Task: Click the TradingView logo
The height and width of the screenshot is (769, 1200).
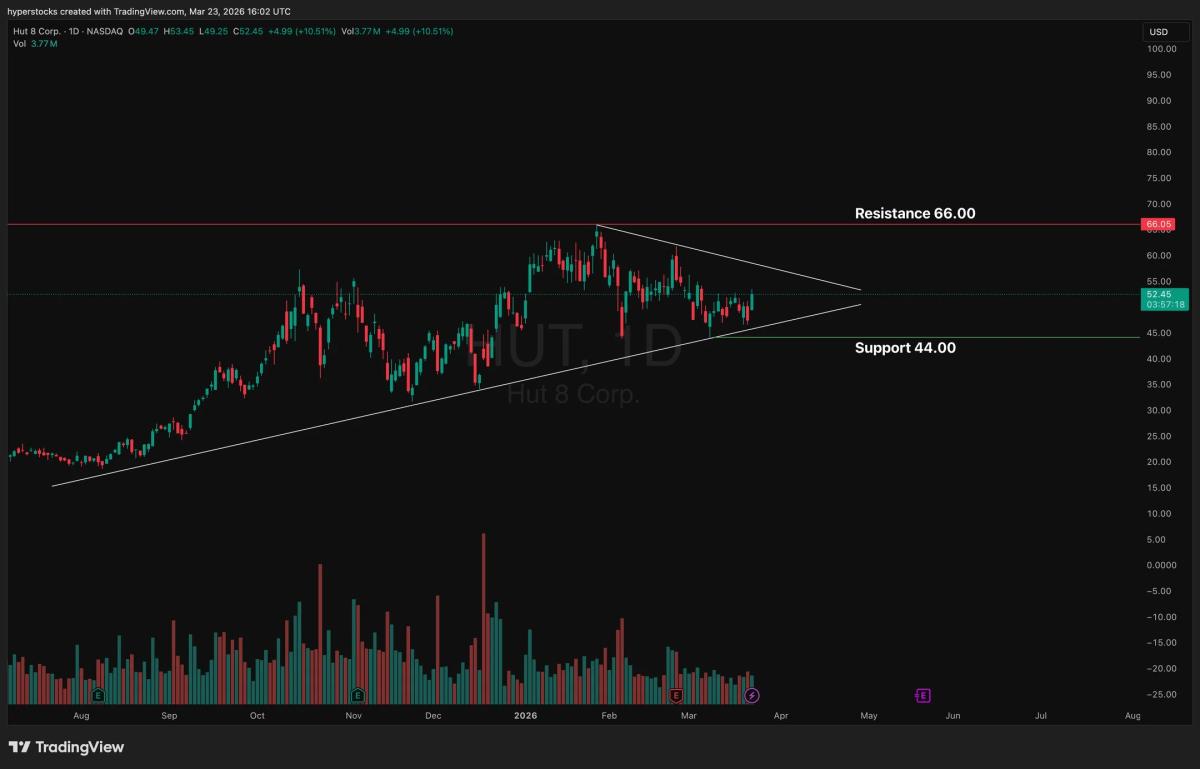Action: click(66, 747)
